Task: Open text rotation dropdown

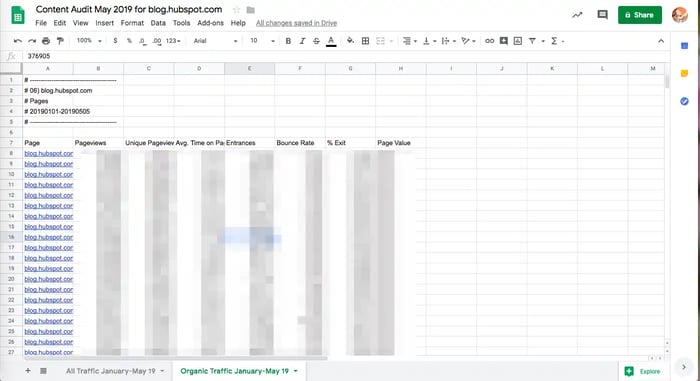Action: (468, 41)
